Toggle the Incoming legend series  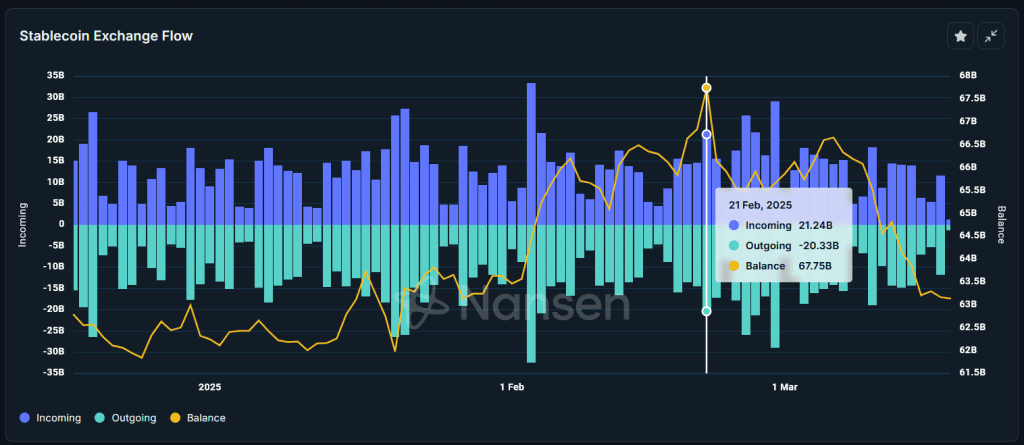[51, 418]
